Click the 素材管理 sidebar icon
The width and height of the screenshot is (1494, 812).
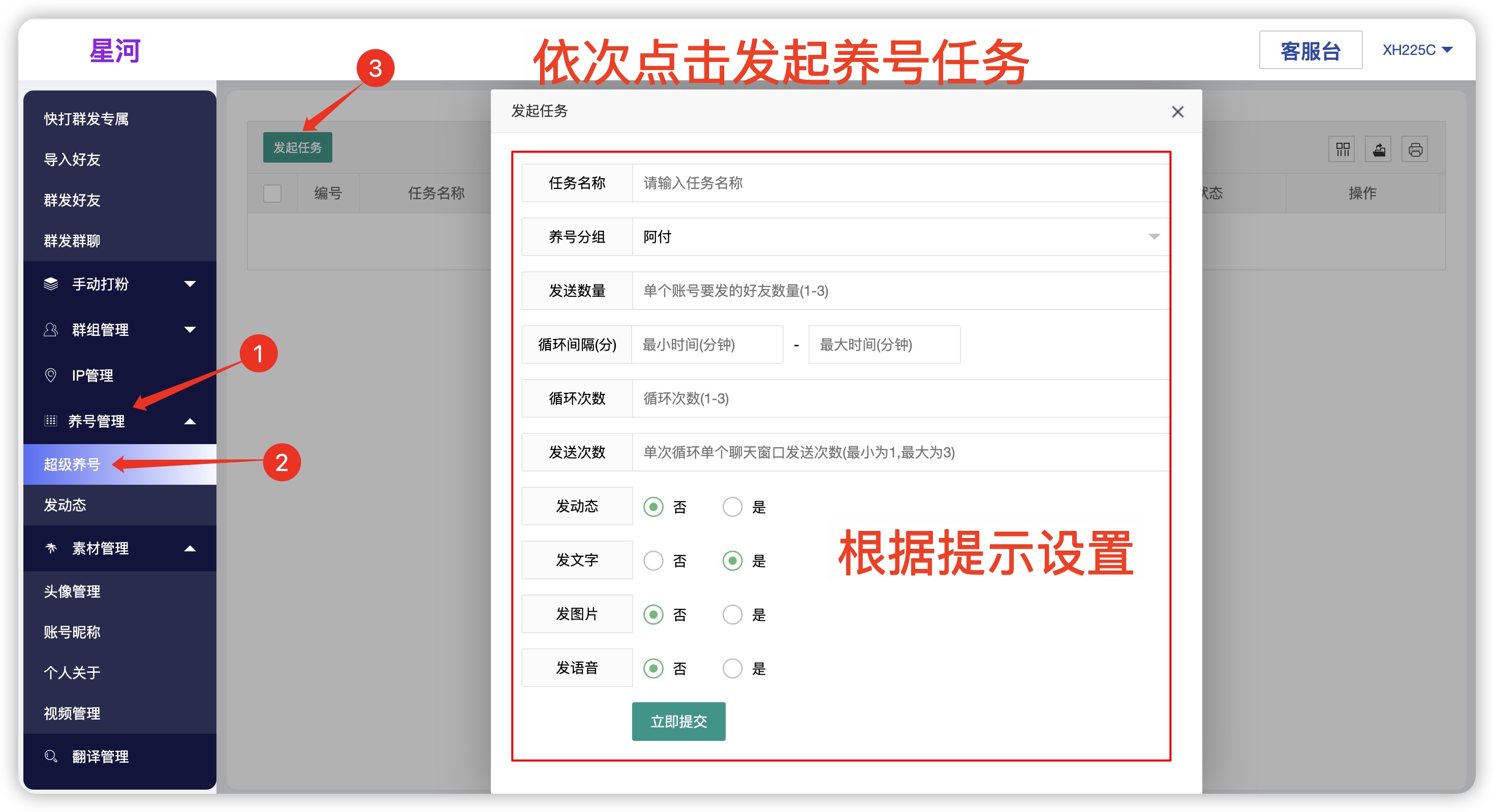pyautogui.click(x=51, y=548)
